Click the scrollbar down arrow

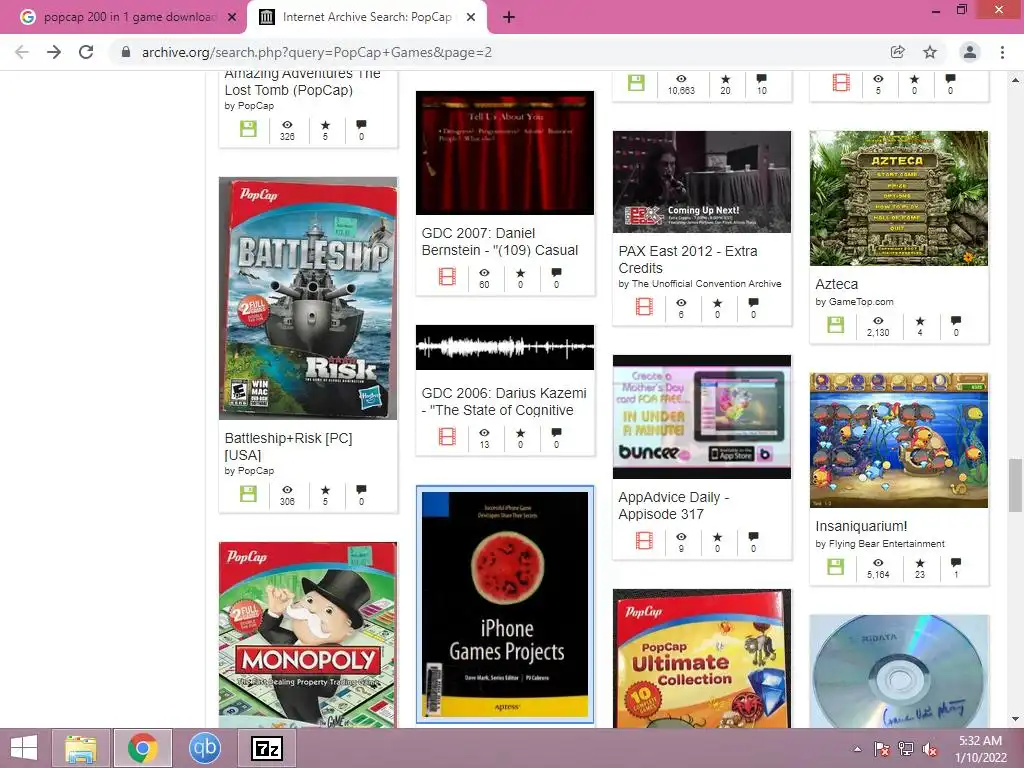(1015, 720)
